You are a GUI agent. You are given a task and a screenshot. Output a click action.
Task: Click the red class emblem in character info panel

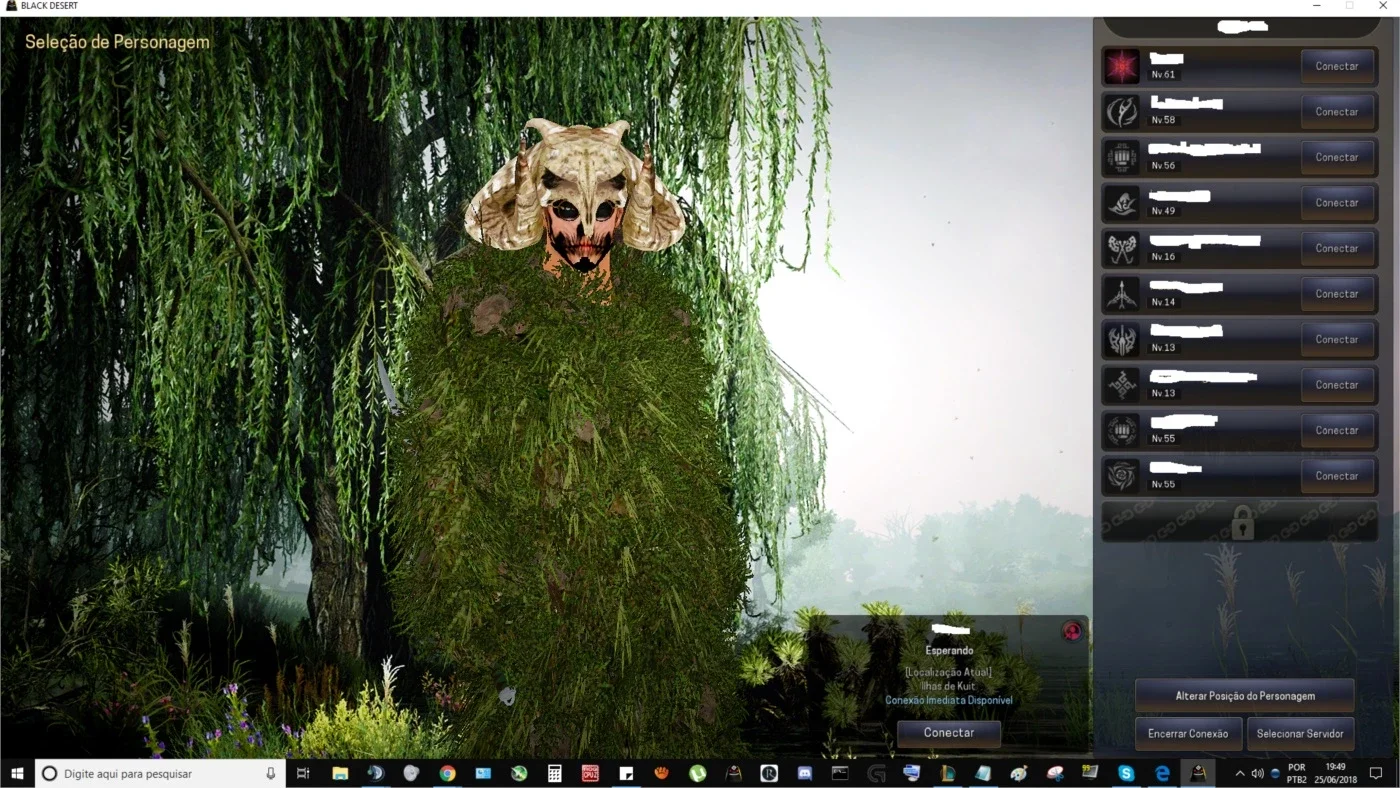(x=1072, y=631)
